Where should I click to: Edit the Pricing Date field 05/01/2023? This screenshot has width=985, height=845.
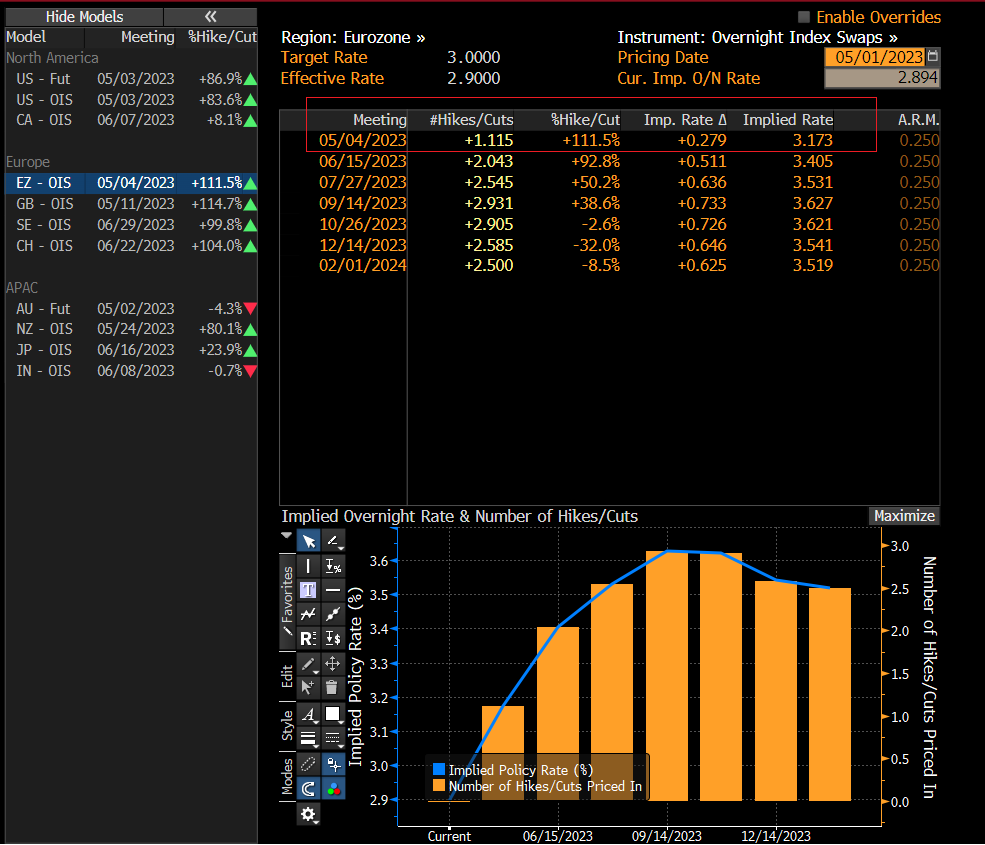pos(875,57)
